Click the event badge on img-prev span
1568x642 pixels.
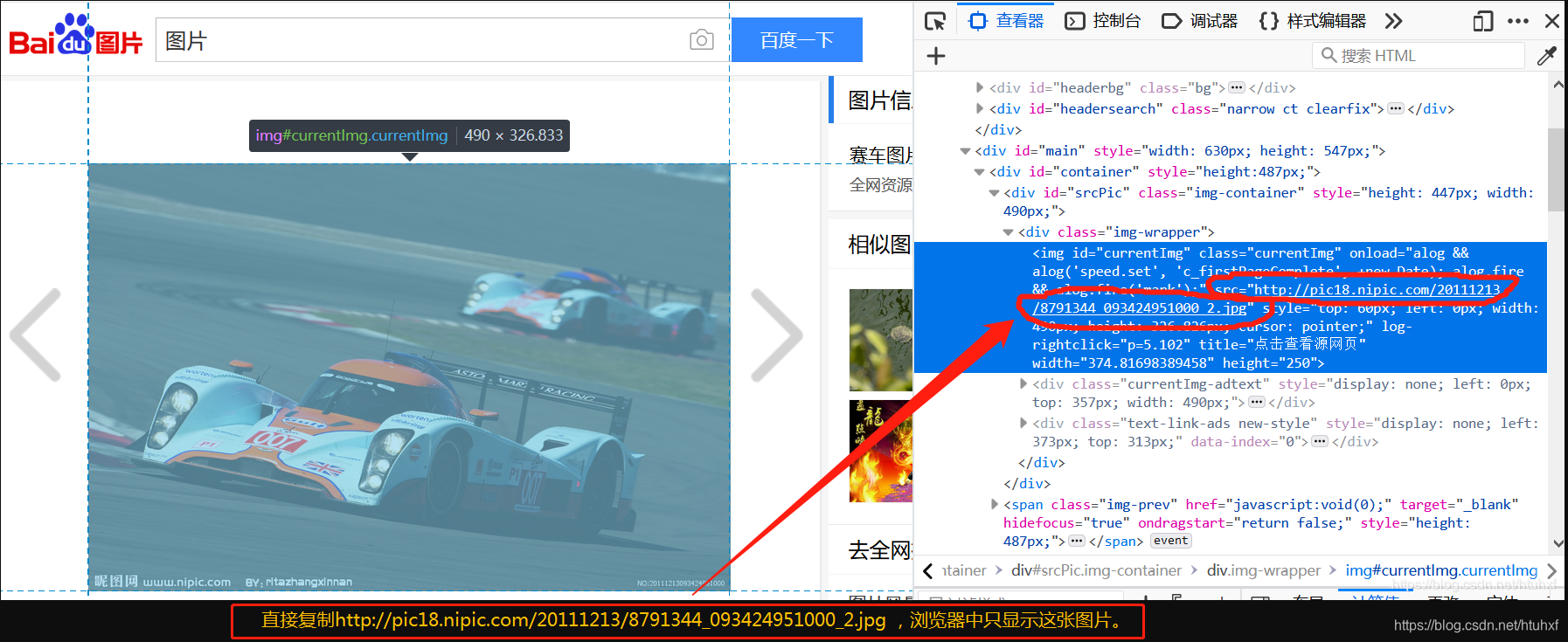tap(1170, 541)
